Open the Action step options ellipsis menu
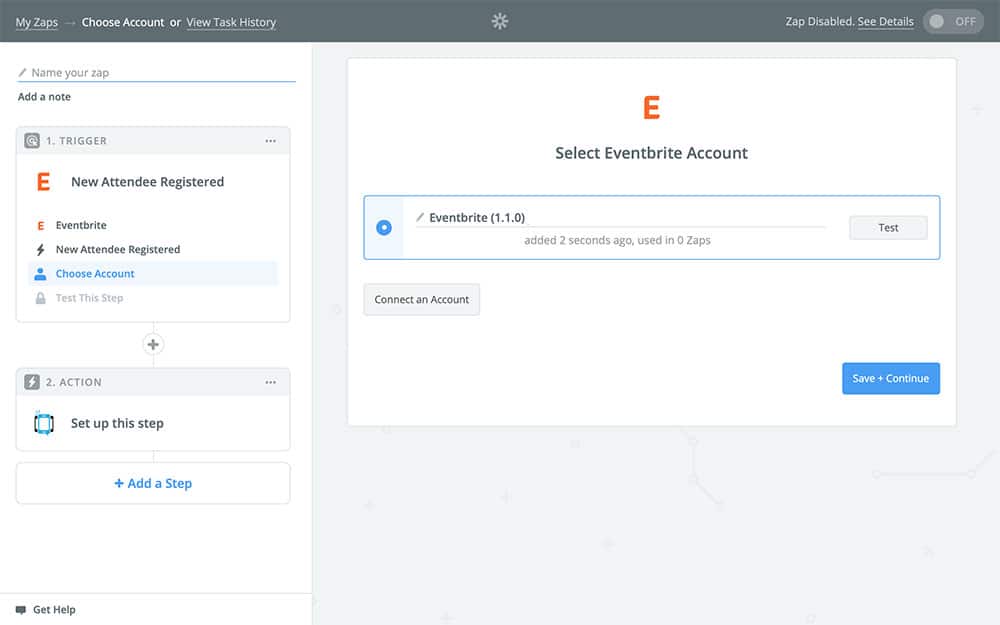 [270, 382]
